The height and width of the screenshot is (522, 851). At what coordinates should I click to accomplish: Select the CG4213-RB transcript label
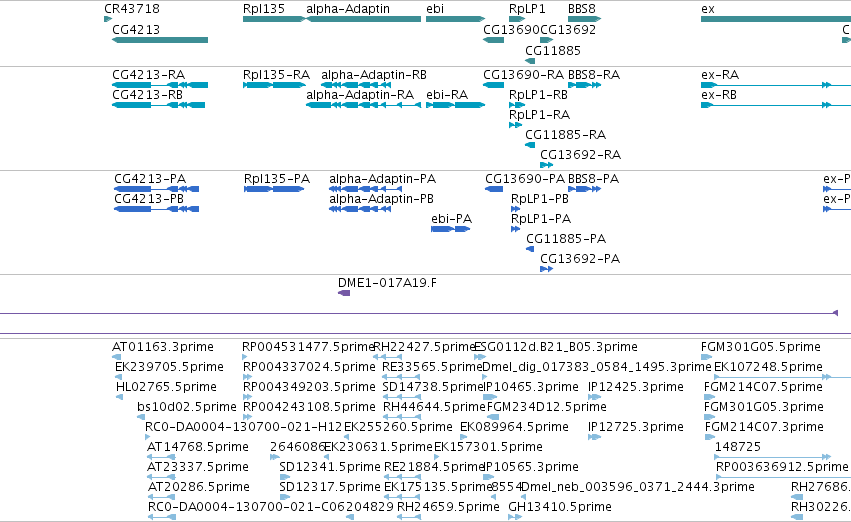(x=148, y=94)
